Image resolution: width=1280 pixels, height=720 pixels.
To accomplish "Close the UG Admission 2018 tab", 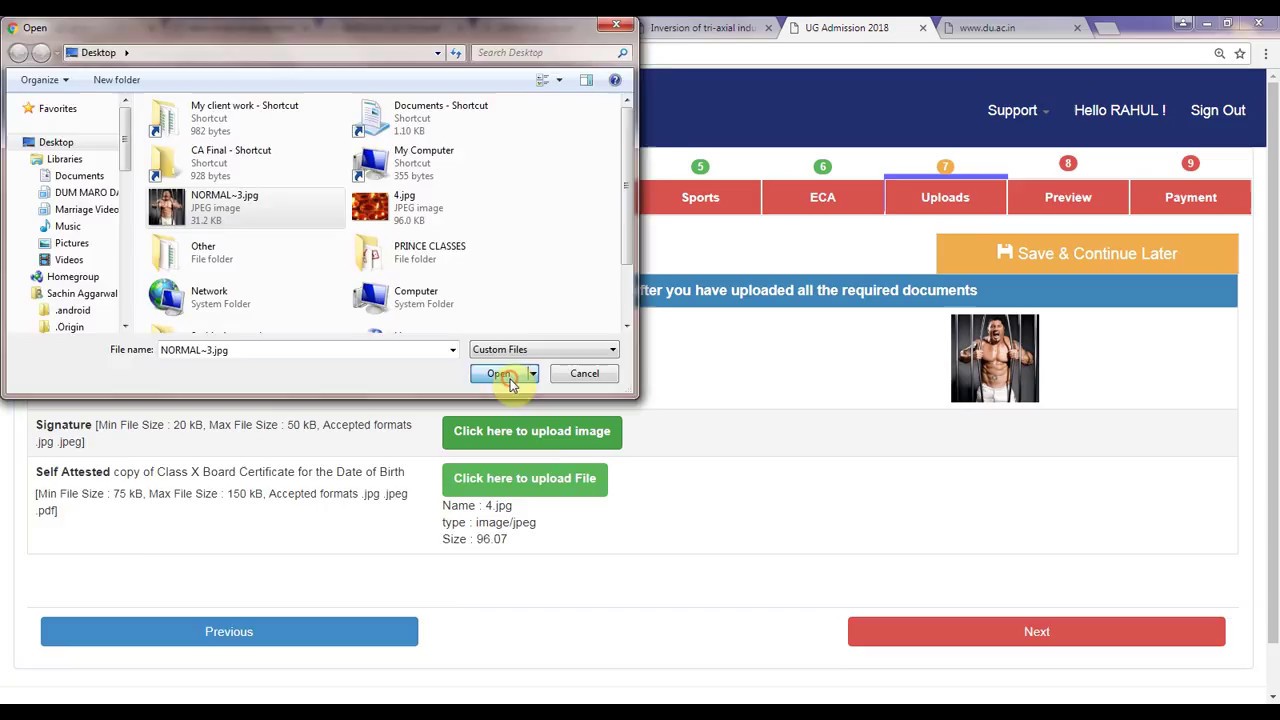I will 923,28.
